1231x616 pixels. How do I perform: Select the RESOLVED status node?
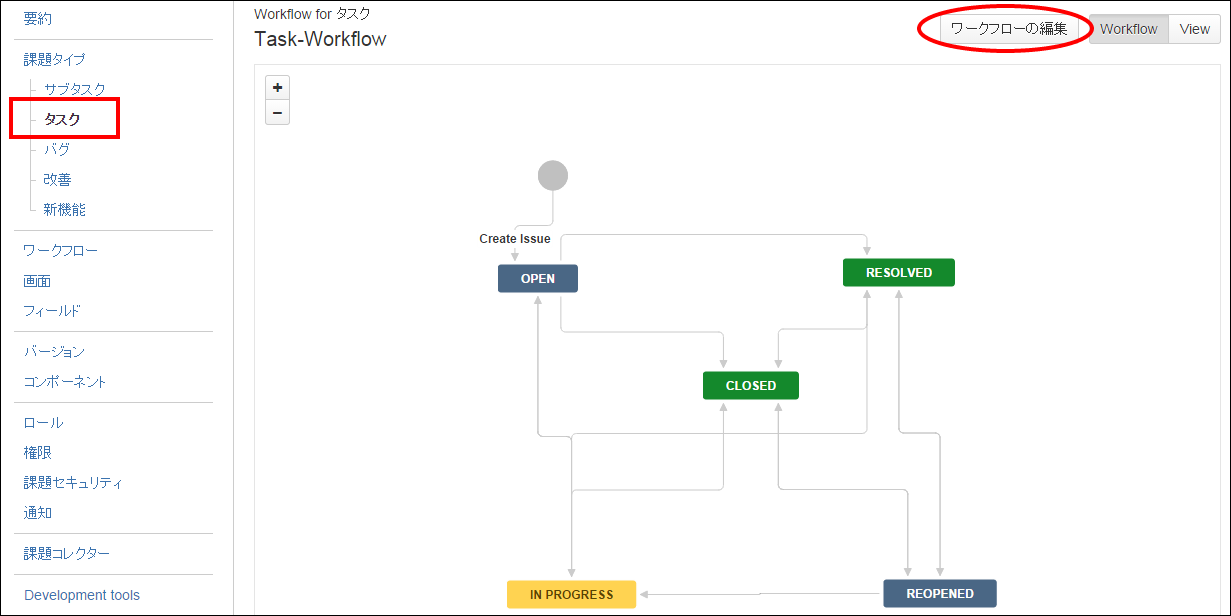point(898,273)
